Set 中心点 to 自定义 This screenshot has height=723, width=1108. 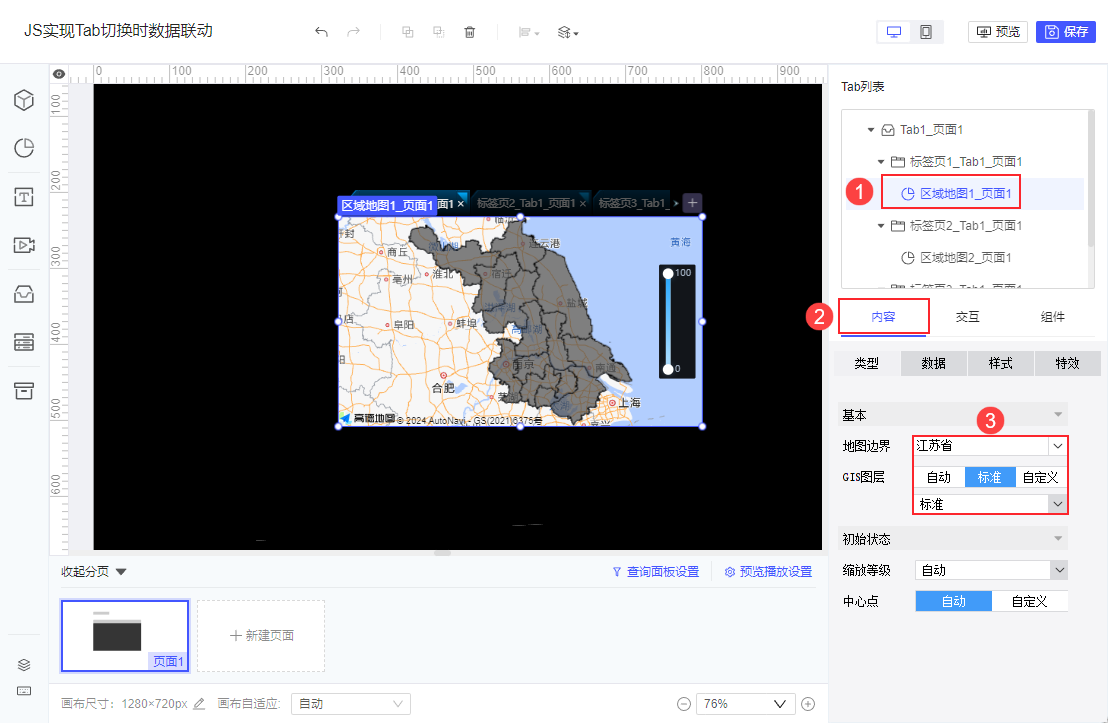click(x=1030, y=600)
